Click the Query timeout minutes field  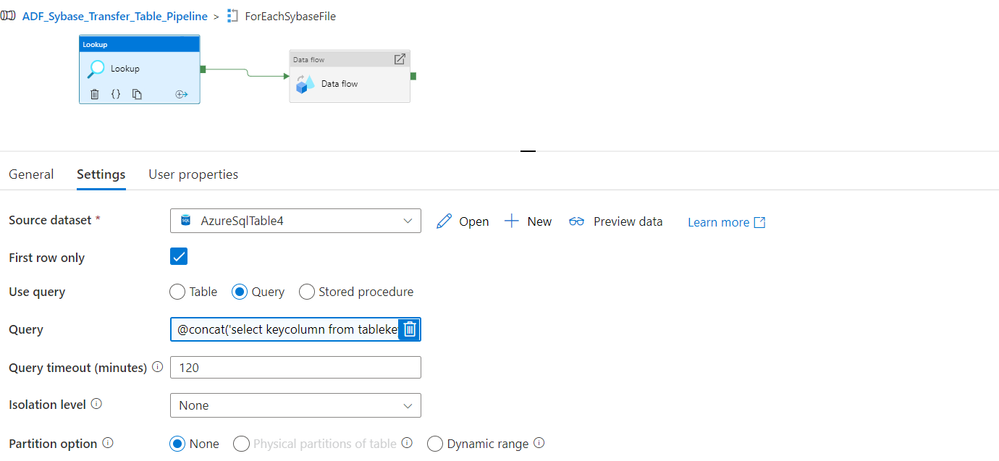click(x=296, y=368)
